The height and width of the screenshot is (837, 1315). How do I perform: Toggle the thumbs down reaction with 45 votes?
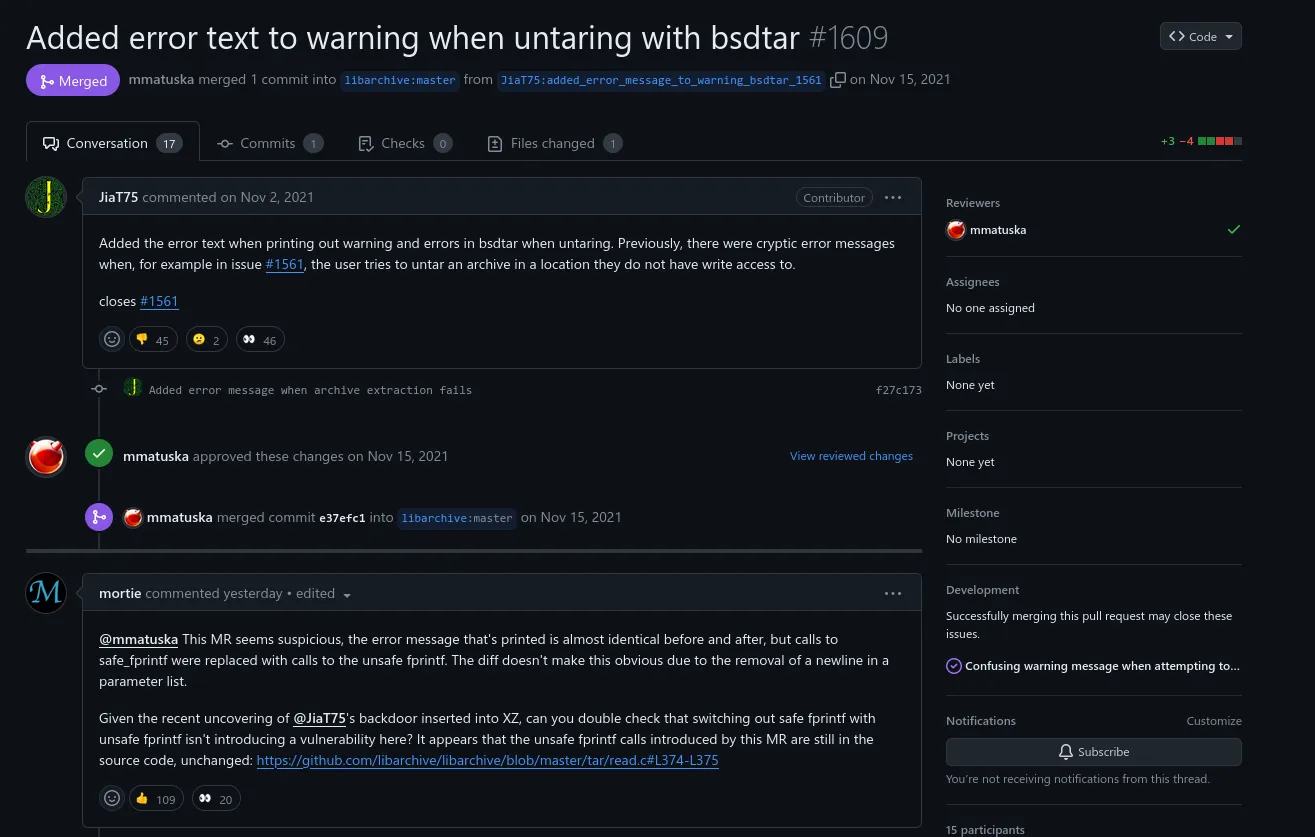point(153,340)
